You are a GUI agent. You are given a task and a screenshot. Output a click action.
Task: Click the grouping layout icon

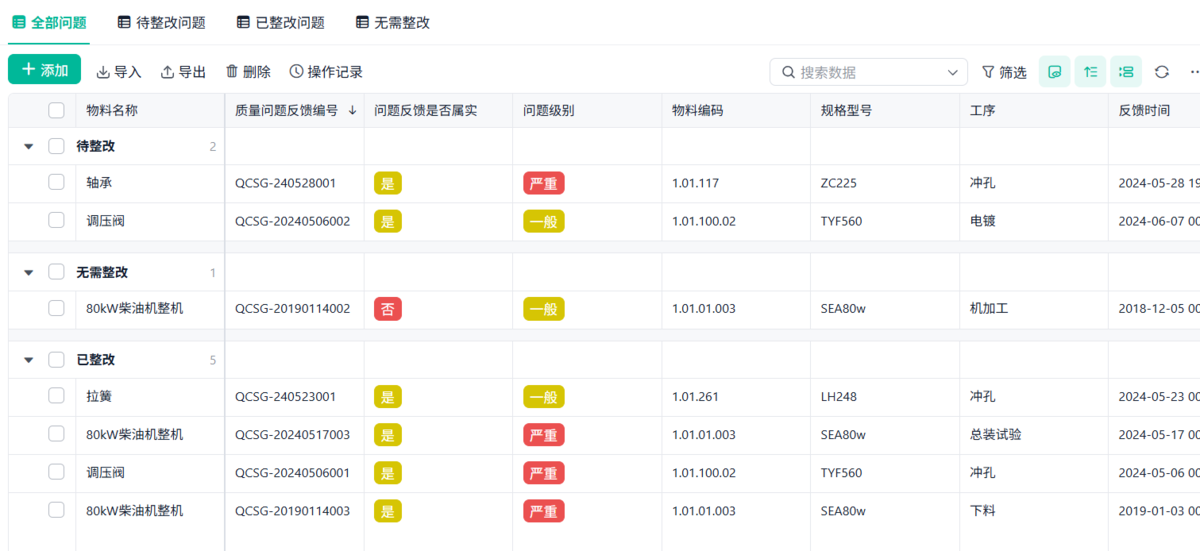(x=1126, y=72)
